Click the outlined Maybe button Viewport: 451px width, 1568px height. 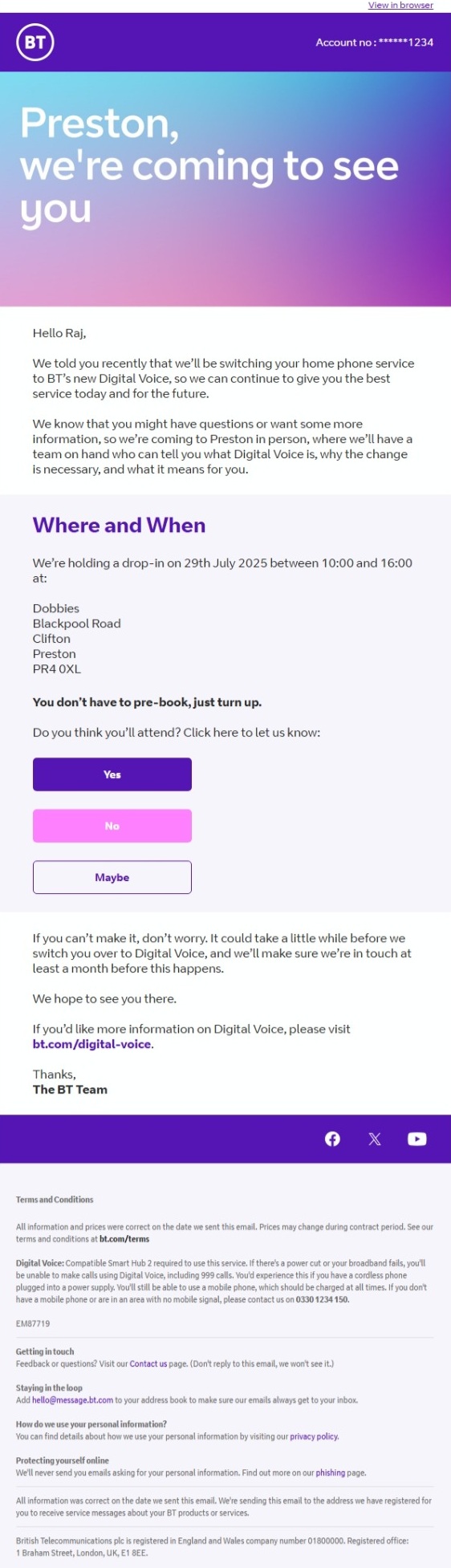pos(112,877)
